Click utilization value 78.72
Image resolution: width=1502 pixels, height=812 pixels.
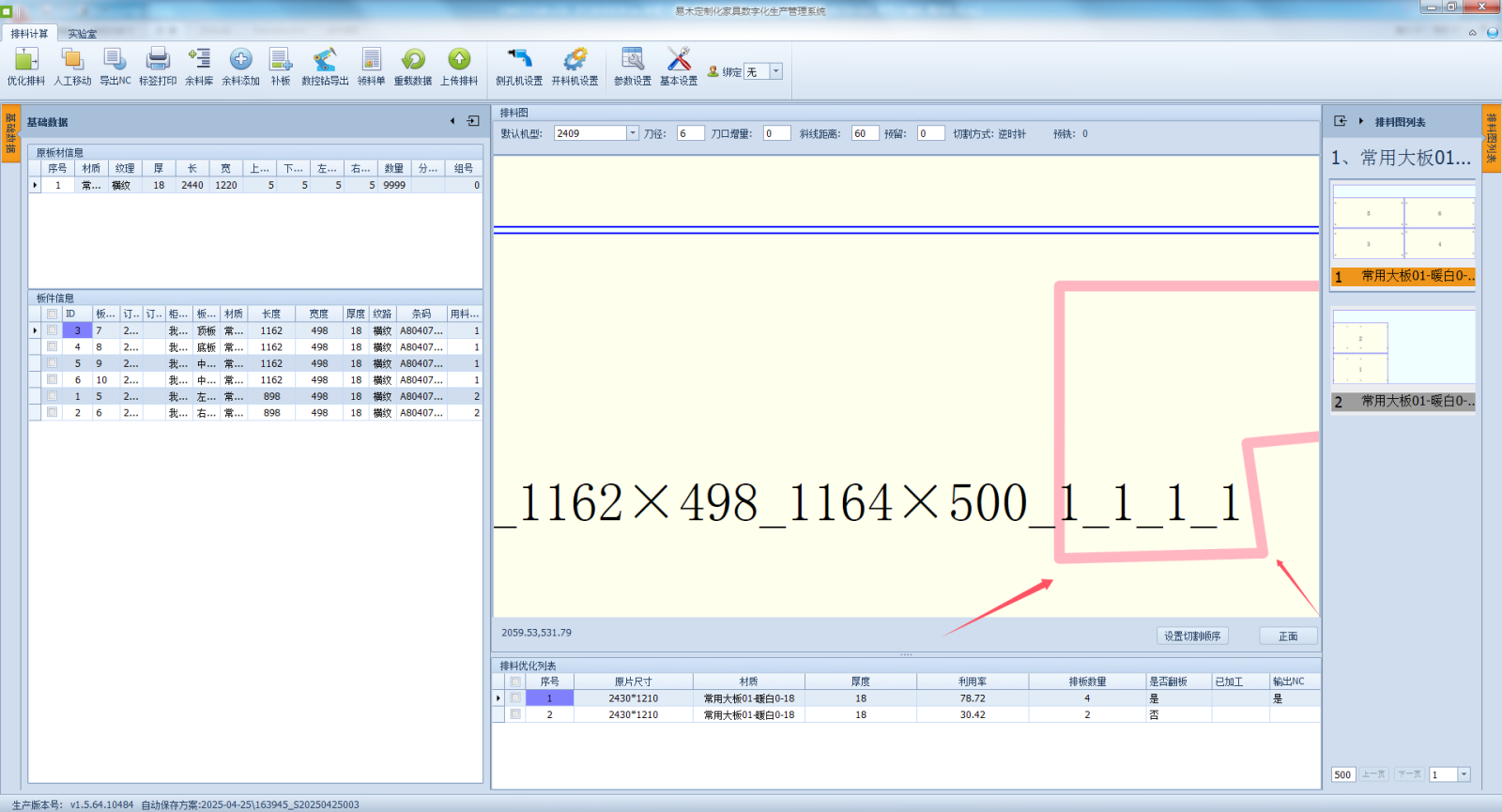click(973, 698)
